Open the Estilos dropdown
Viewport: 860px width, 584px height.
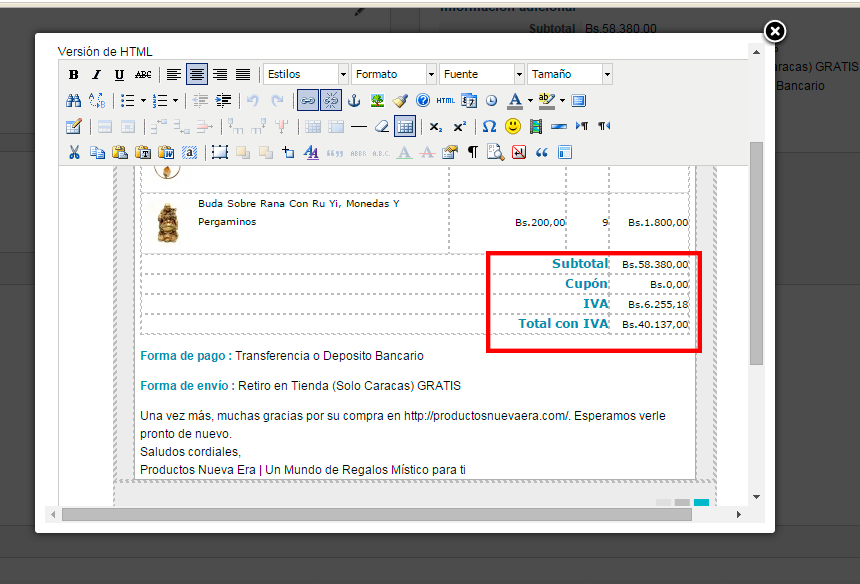(x=306, y=74)
